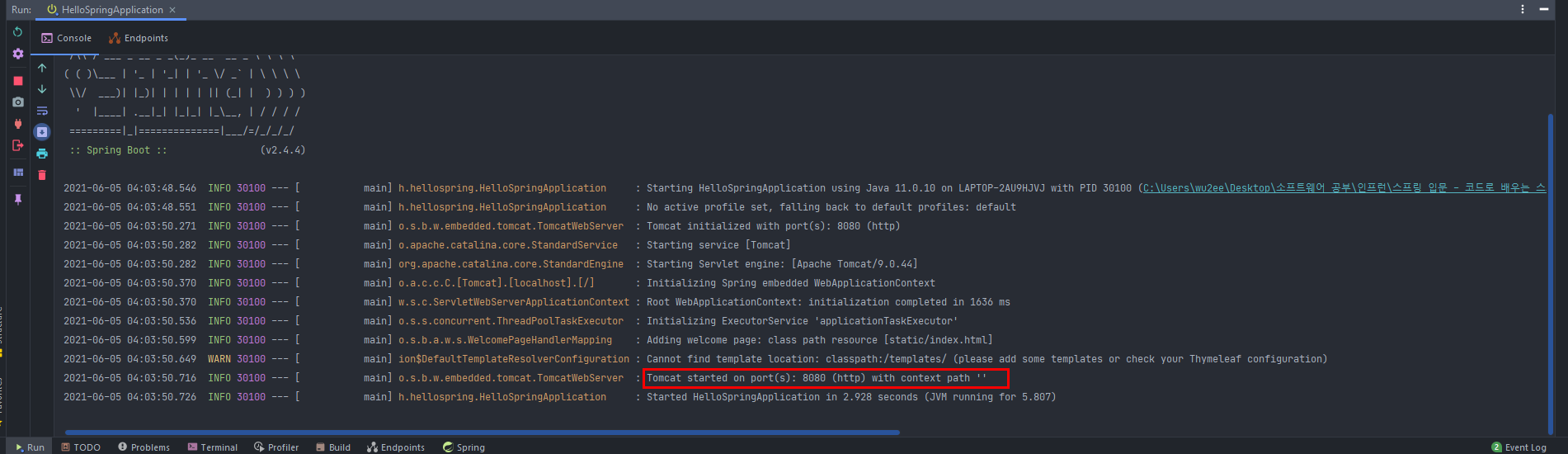1568x454 pixels.
Task: Toggle Scroll to End in console
Action: click(42, 132)
